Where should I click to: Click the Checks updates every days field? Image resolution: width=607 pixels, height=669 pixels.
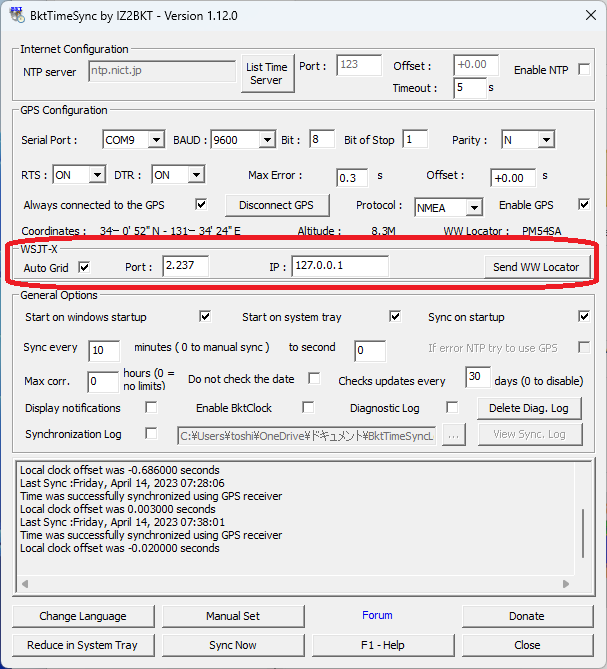coord(478,377)
